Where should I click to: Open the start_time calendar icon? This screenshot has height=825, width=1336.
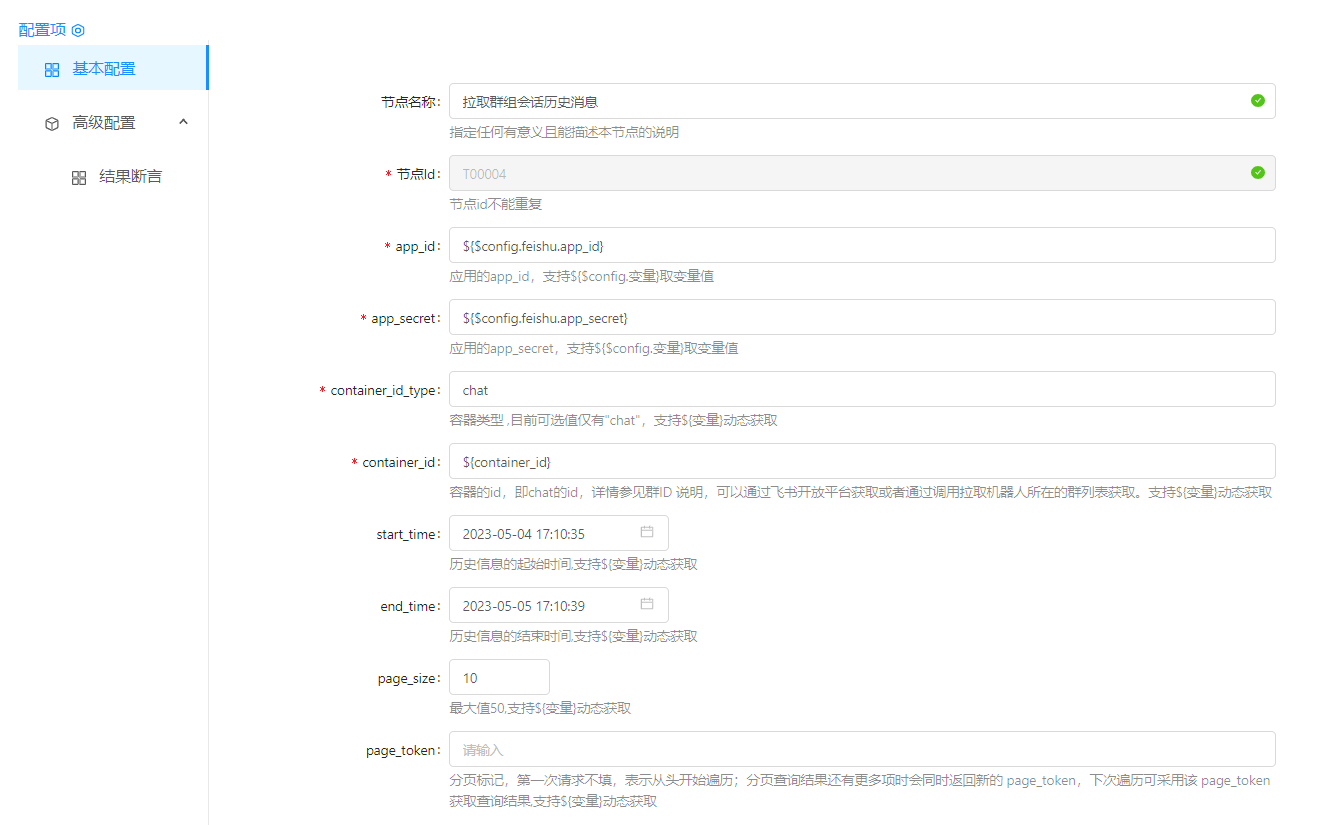pos(647,532)
